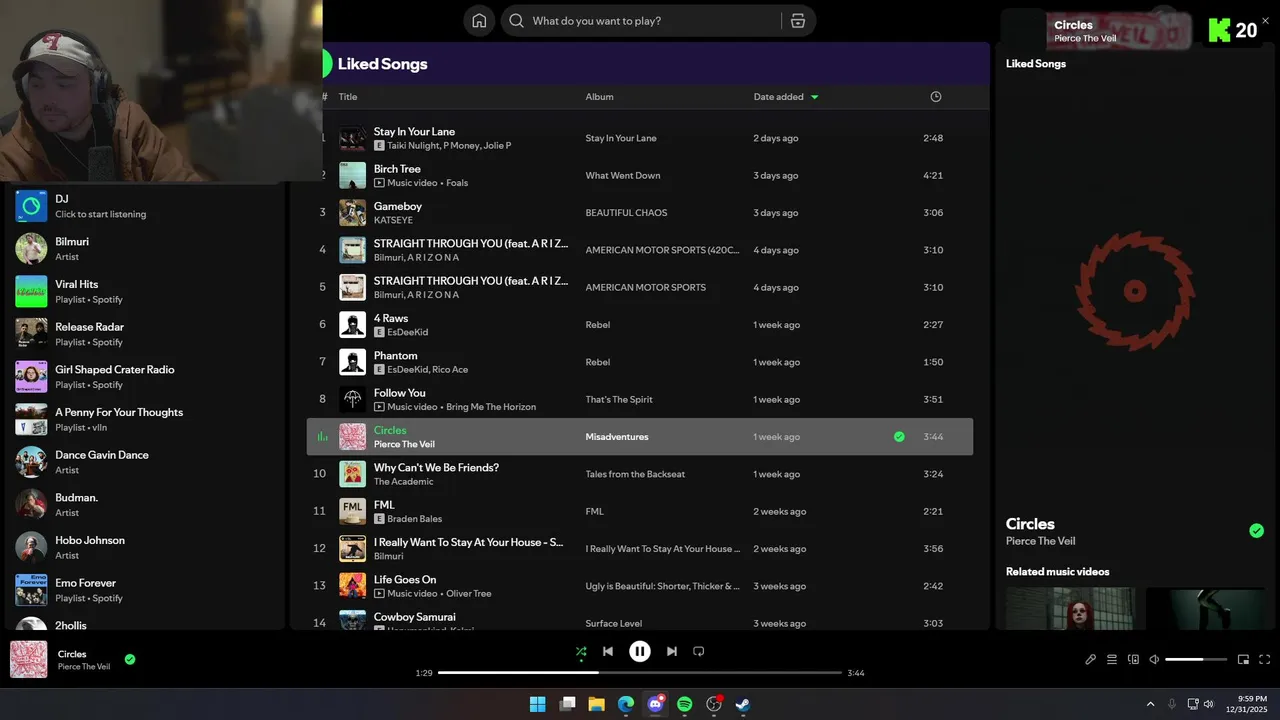Select the Gameboy track by KATSEYE
1280x720 pixels.
pos(640,213)
